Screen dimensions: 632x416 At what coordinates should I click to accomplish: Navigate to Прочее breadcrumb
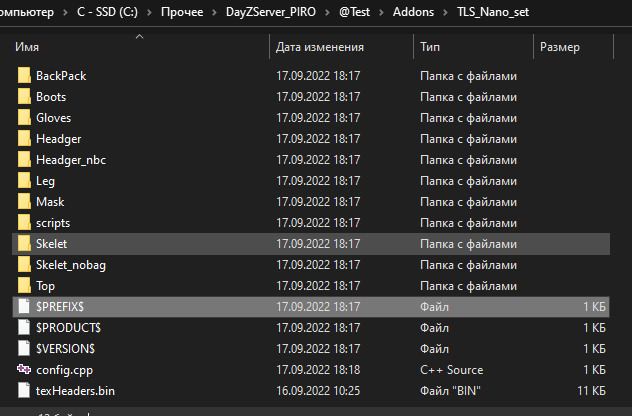[182, 12]
